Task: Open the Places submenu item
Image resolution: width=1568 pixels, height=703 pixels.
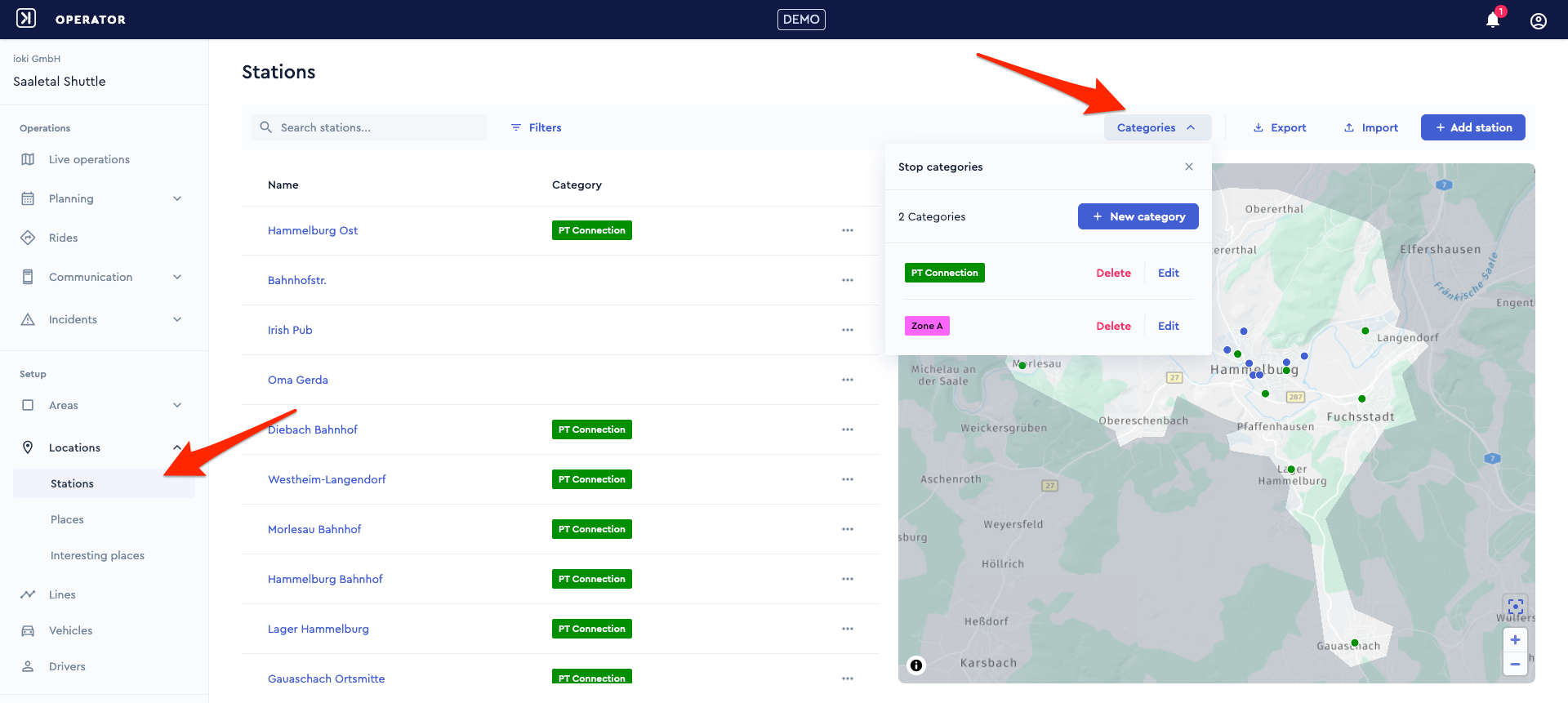Action: click(67, 519)
